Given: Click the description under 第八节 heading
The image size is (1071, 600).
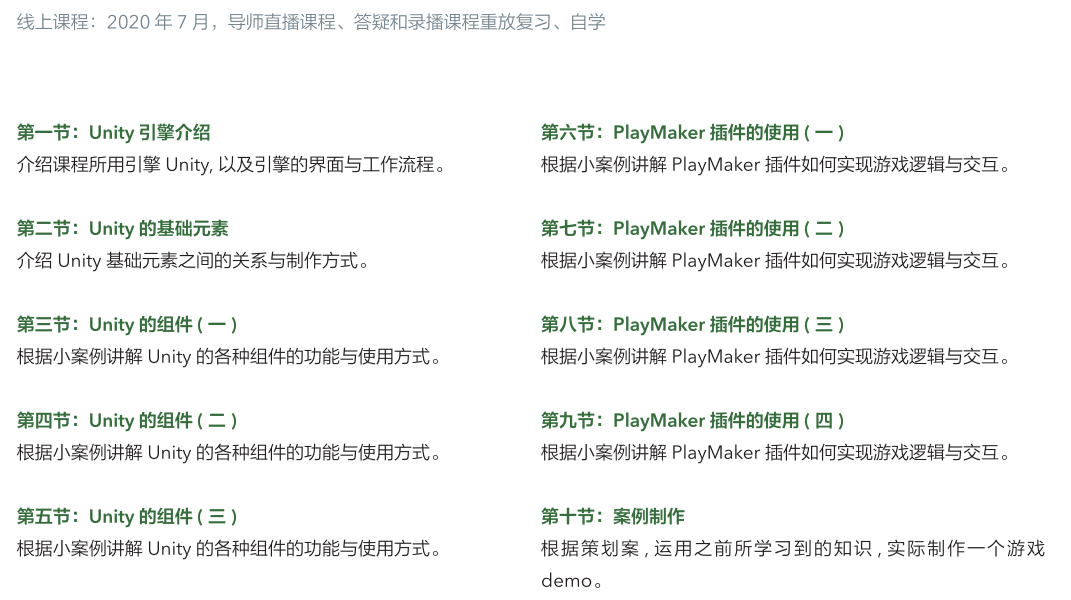Looking at the screenshot, I should tap(776, 357).
